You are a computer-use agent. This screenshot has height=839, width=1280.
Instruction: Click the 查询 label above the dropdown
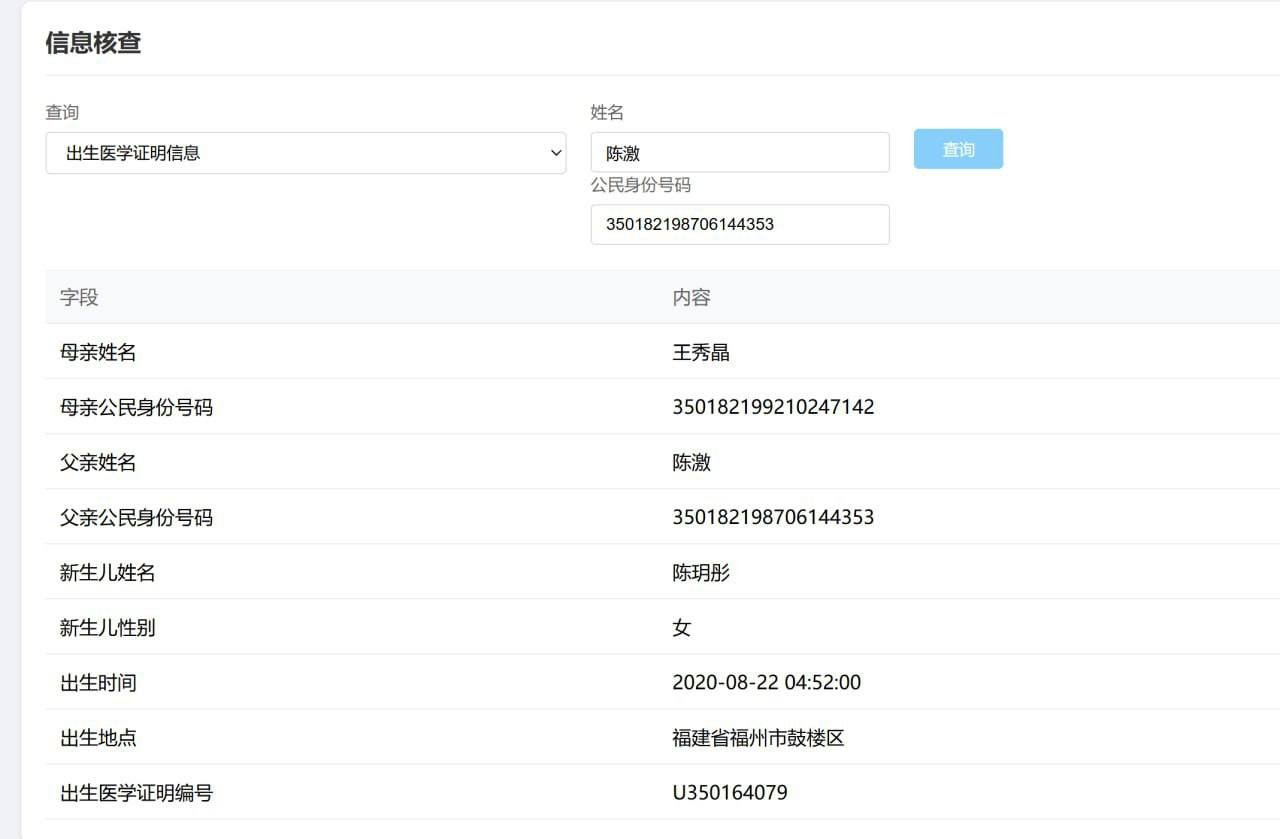click(62, 112)
